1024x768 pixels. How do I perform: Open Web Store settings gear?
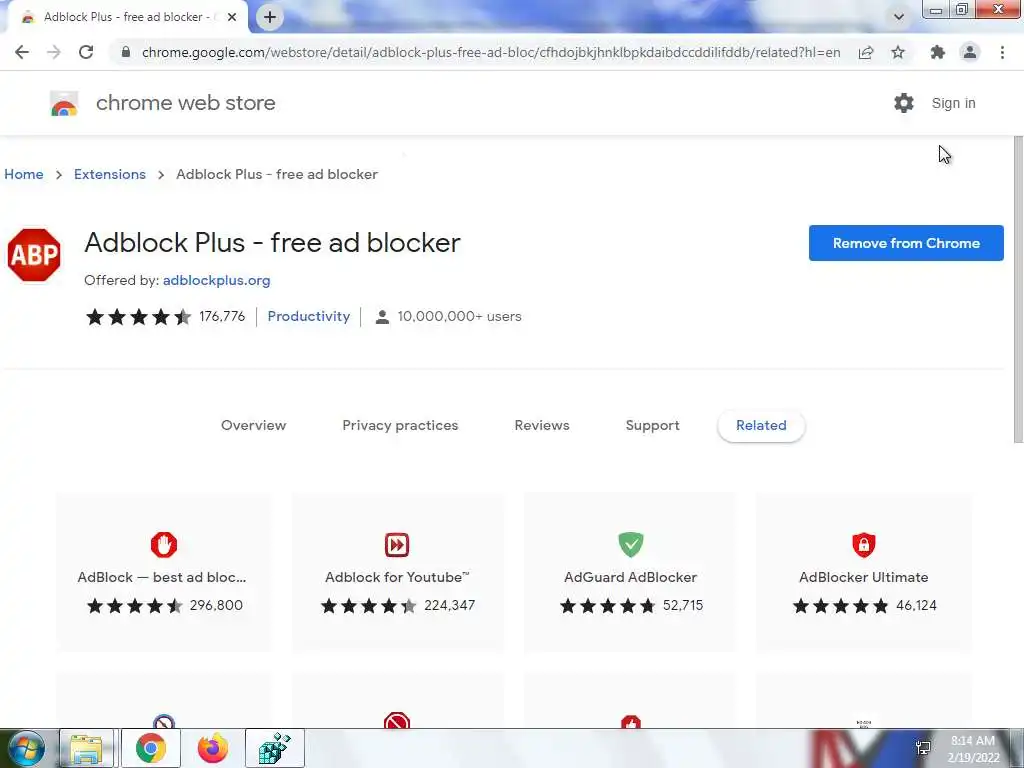[904, 103]
